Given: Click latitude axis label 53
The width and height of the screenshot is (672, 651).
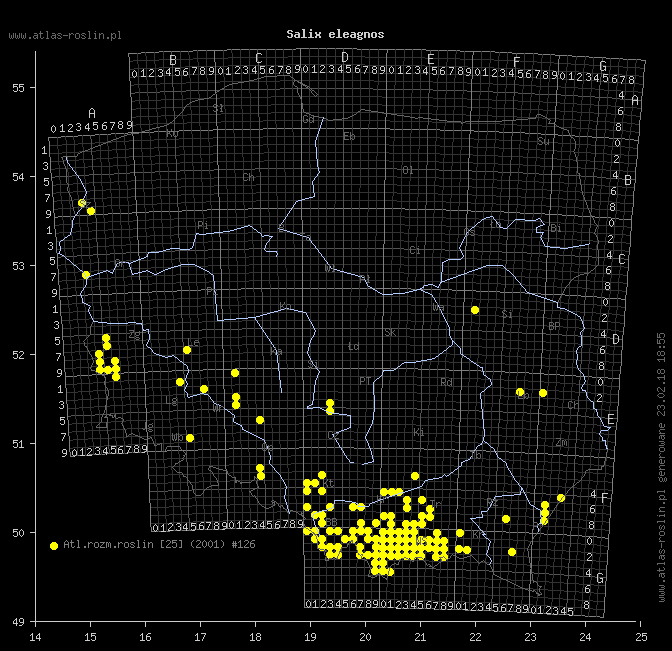Looking at the screenshot, I should point(18,266).
